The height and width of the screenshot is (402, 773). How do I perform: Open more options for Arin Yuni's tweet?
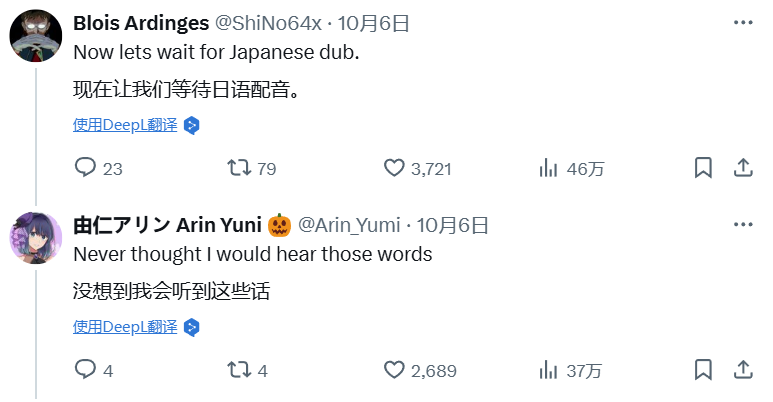[x=743, y=224]
